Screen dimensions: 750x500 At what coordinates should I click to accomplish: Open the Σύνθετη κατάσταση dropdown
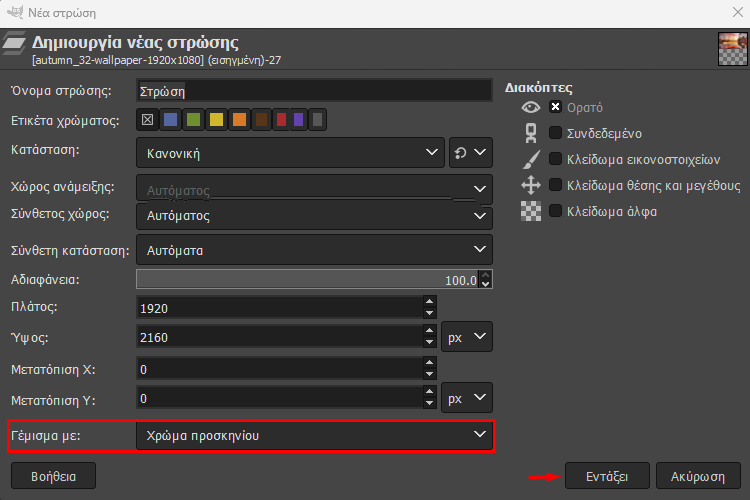point(314,249)
